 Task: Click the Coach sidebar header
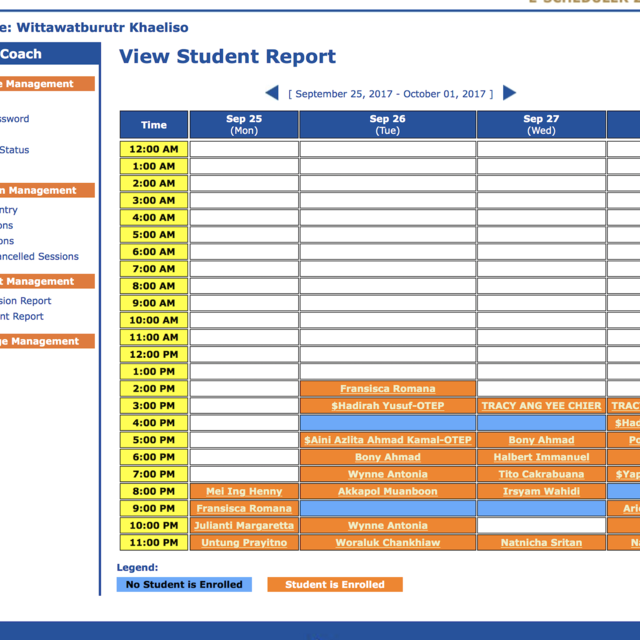50,54
